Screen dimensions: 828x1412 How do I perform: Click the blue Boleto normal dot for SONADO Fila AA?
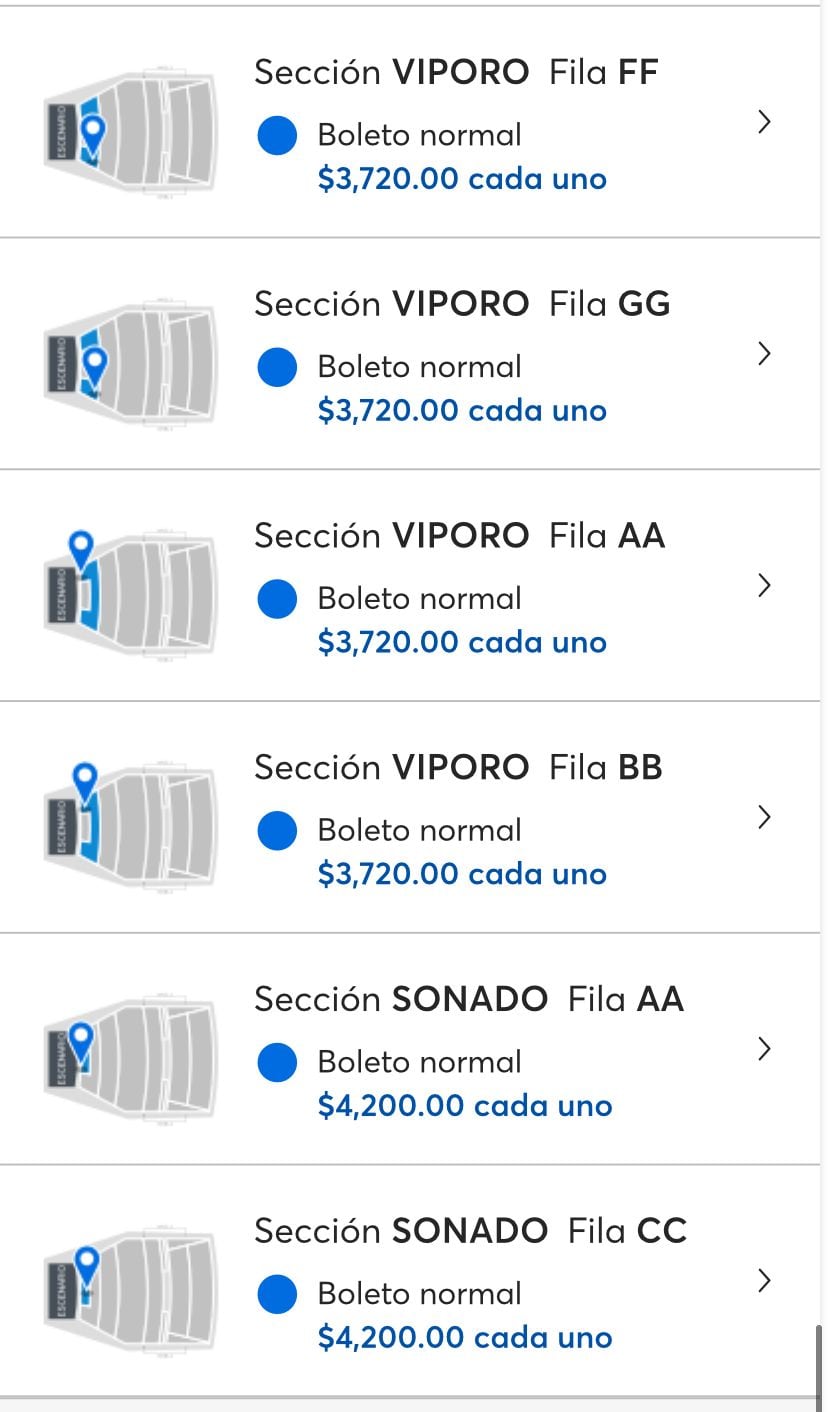(x=277, y=1062)
